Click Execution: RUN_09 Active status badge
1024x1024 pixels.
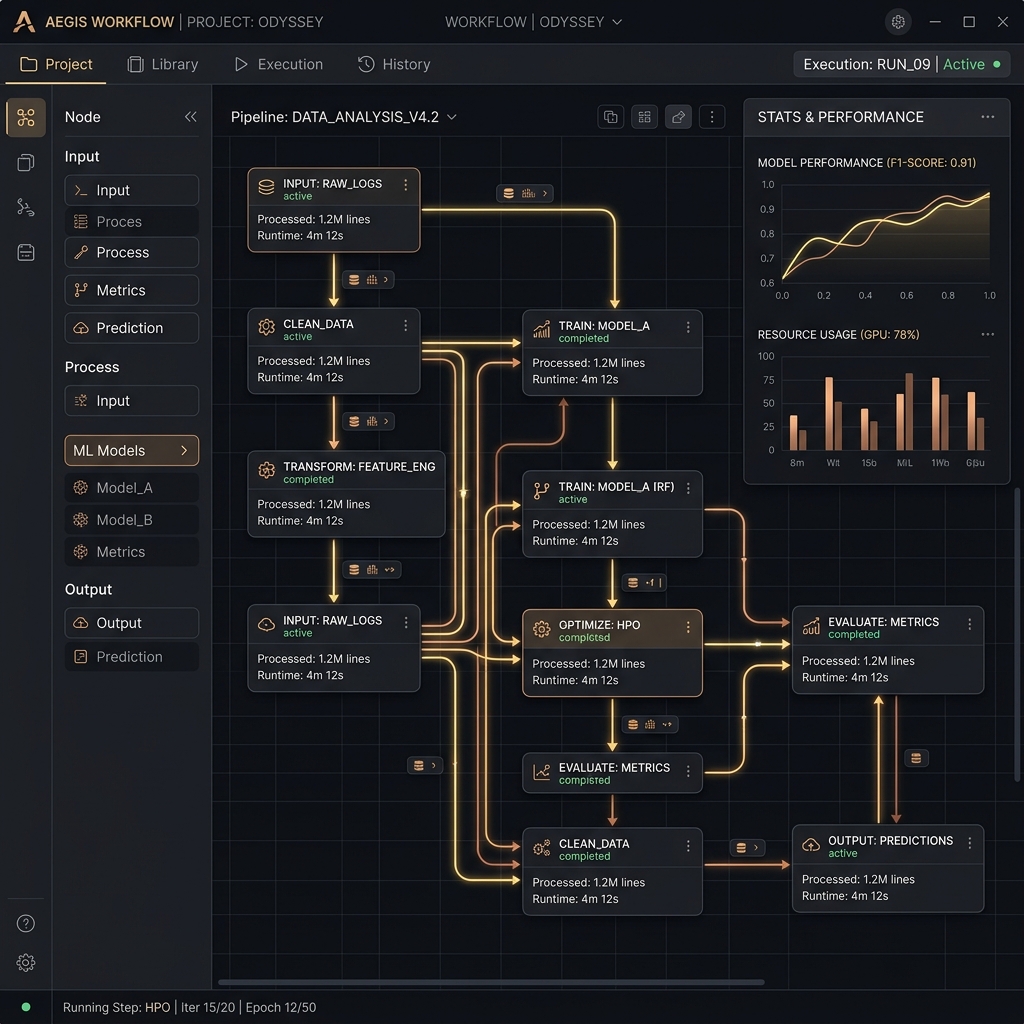(x=901, y=64)
